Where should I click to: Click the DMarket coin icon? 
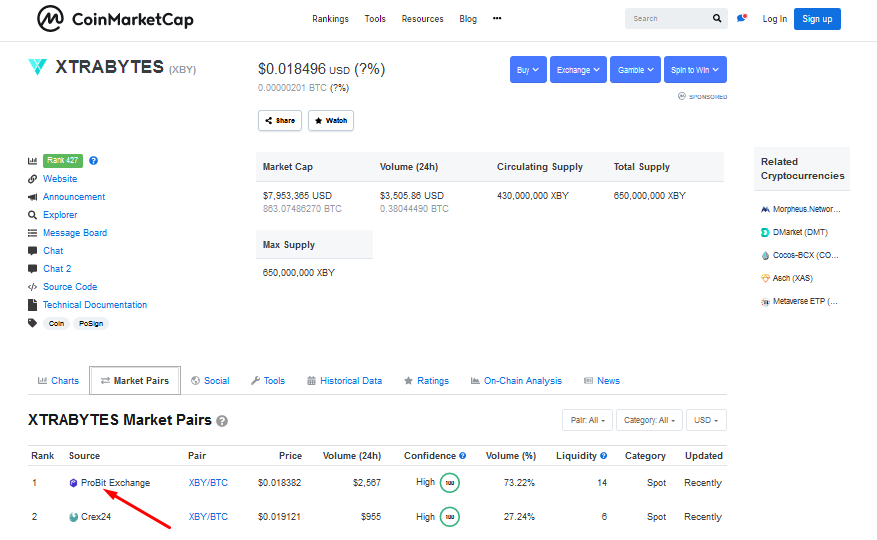(x=765, y=232)
